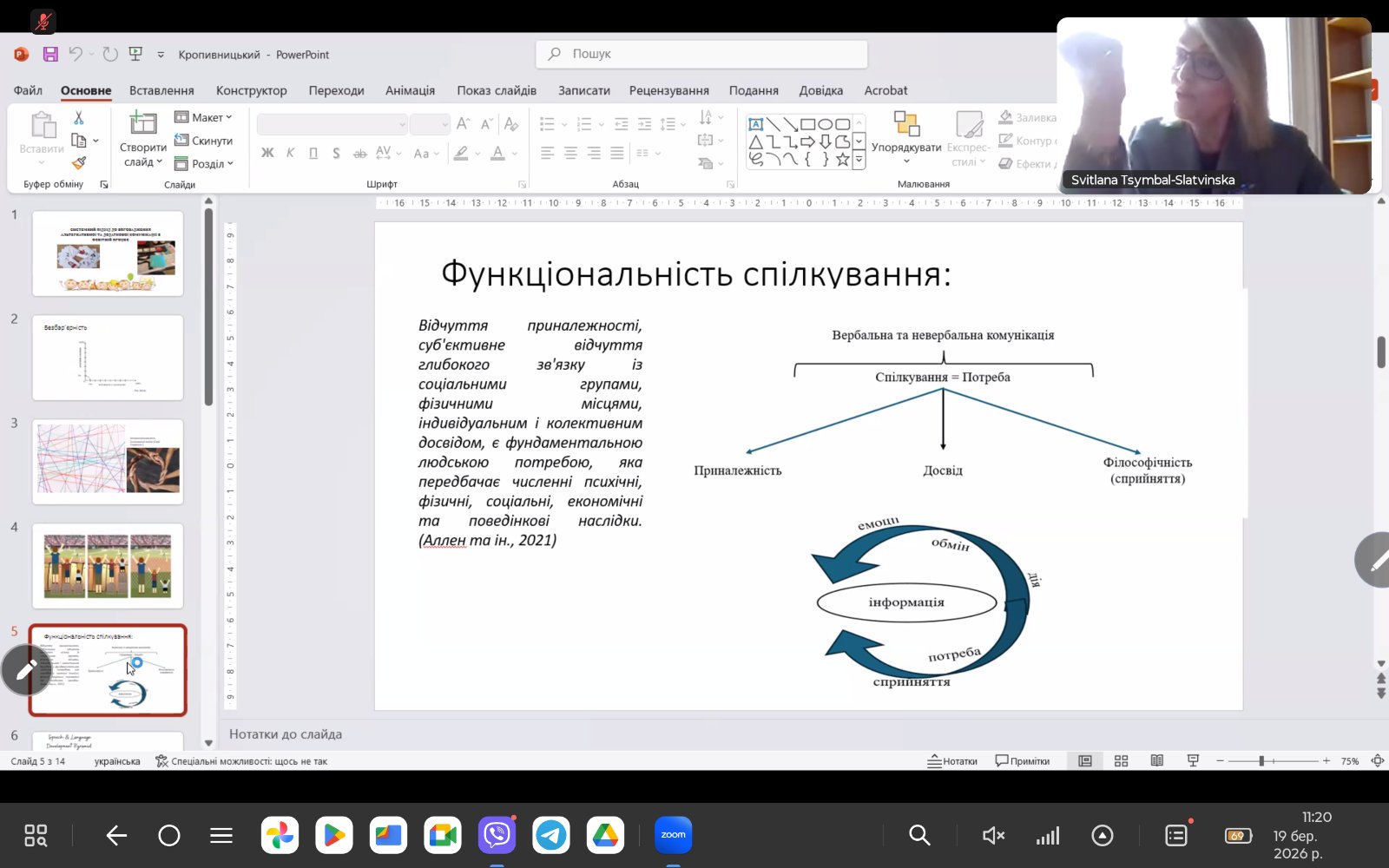Screen dimensions: 1389x868
Task: Open the Конструктор ribbon tab
Action: coord(251,90)
